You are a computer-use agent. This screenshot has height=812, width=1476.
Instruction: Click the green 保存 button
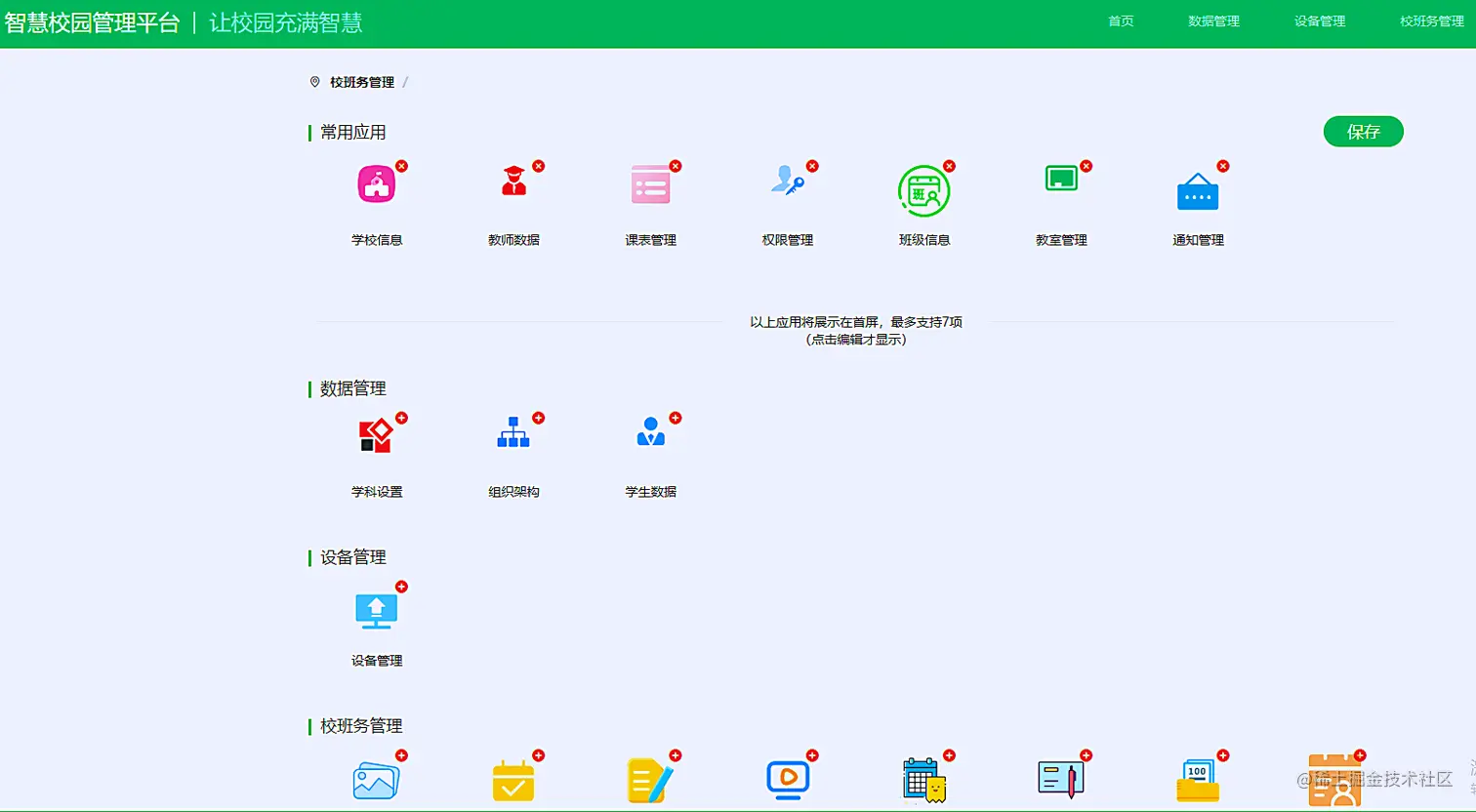click(x=1363, y=132)
